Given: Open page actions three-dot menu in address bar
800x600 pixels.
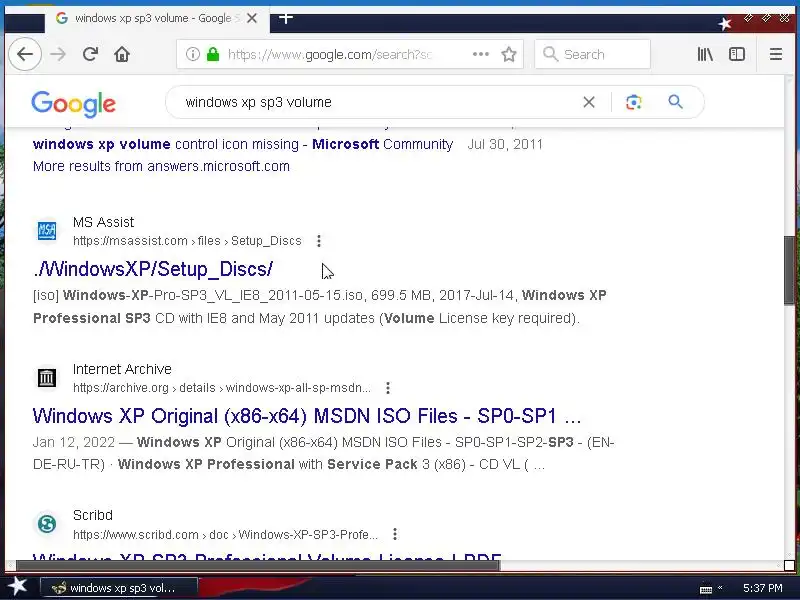Looking at the screenshot, I should (481, 54).
